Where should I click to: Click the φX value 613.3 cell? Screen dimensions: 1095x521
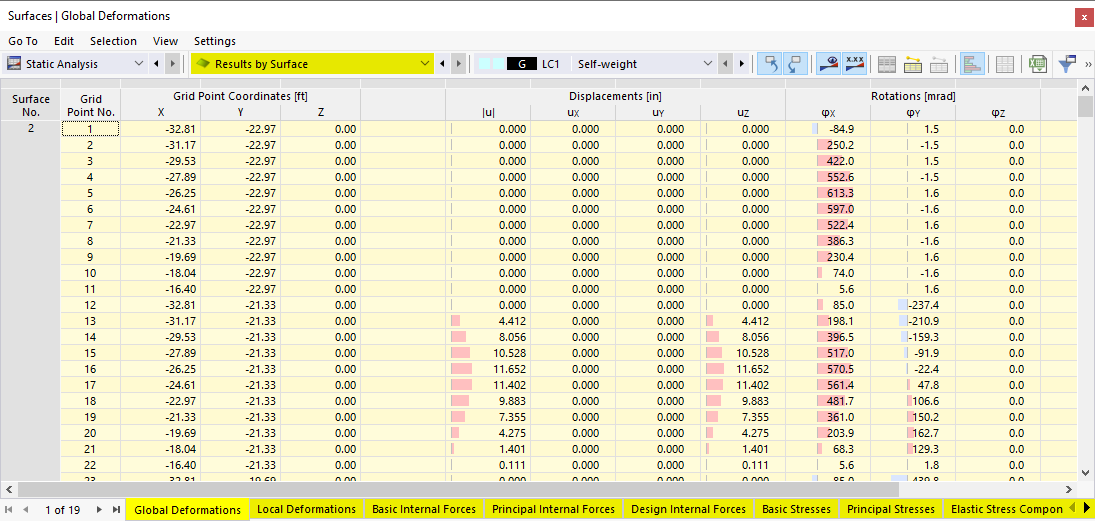(x=829, y=193)
